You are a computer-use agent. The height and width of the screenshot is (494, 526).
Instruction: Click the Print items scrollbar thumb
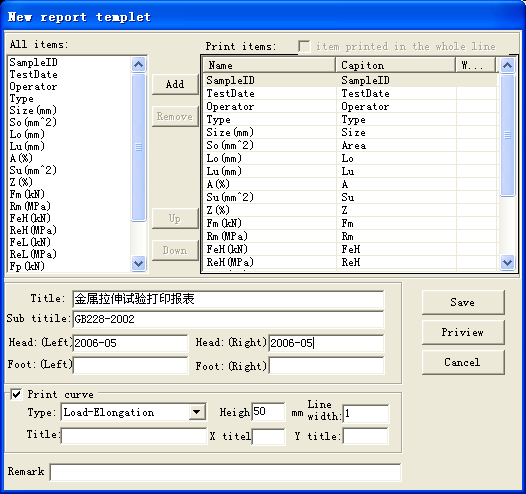tap(507, 135)
